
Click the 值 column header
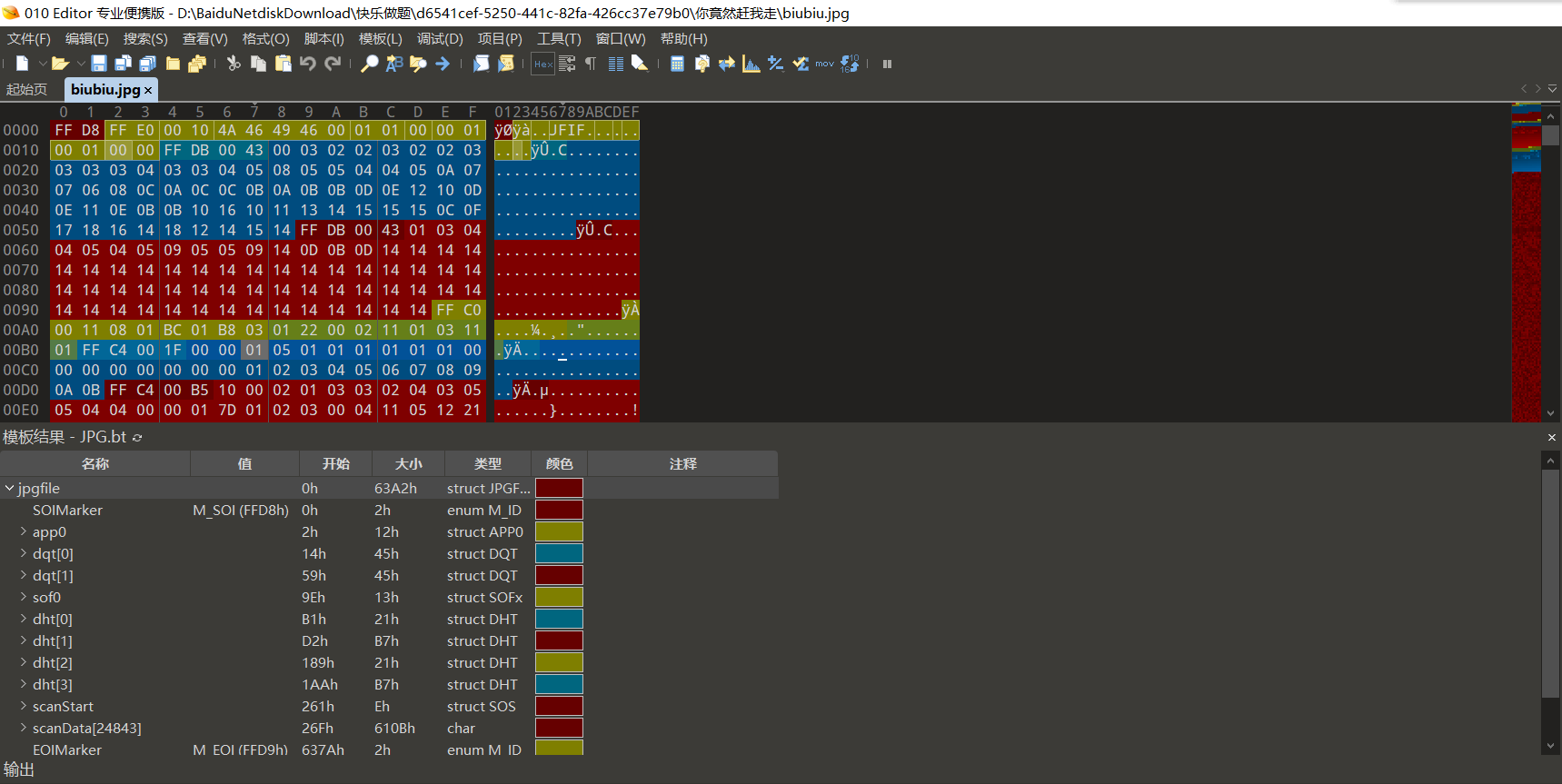pos(244,463)
